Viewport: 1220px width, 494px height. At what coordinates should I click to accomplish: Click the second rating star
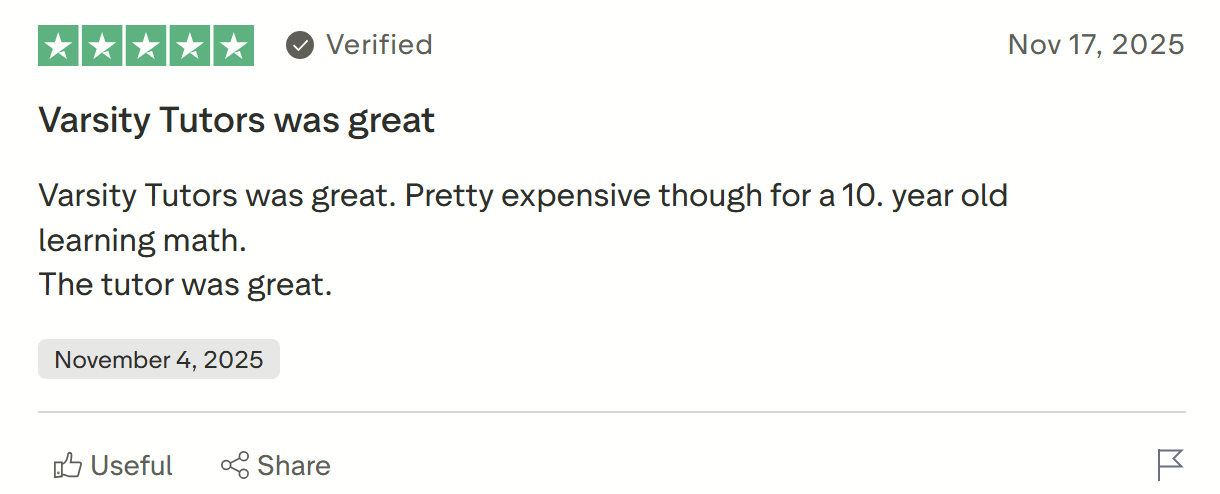[103, 46]
